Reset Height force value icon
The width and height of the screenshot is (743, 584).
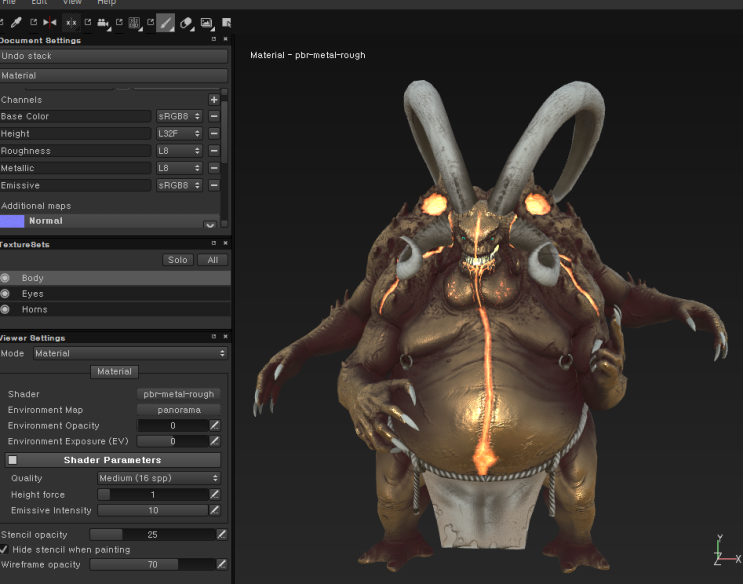point(215,494)
